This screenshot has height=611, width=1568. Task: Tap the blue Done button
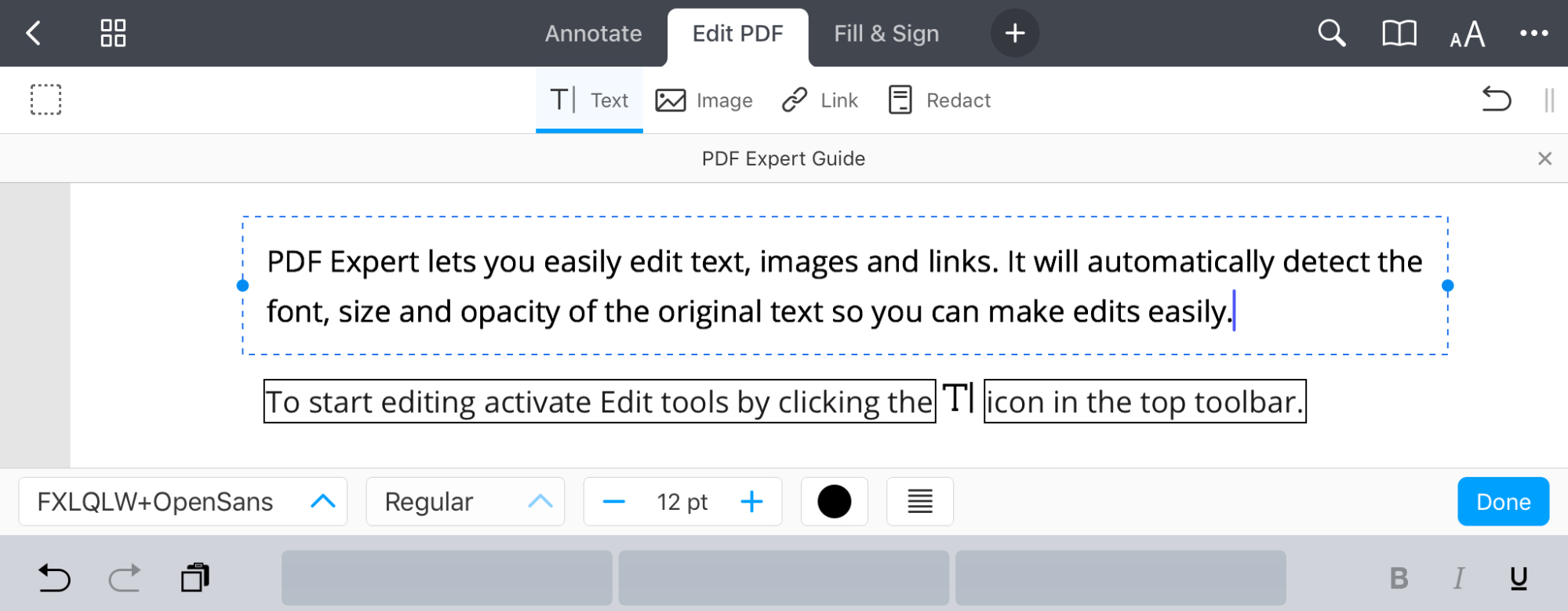coord(1503,501)
